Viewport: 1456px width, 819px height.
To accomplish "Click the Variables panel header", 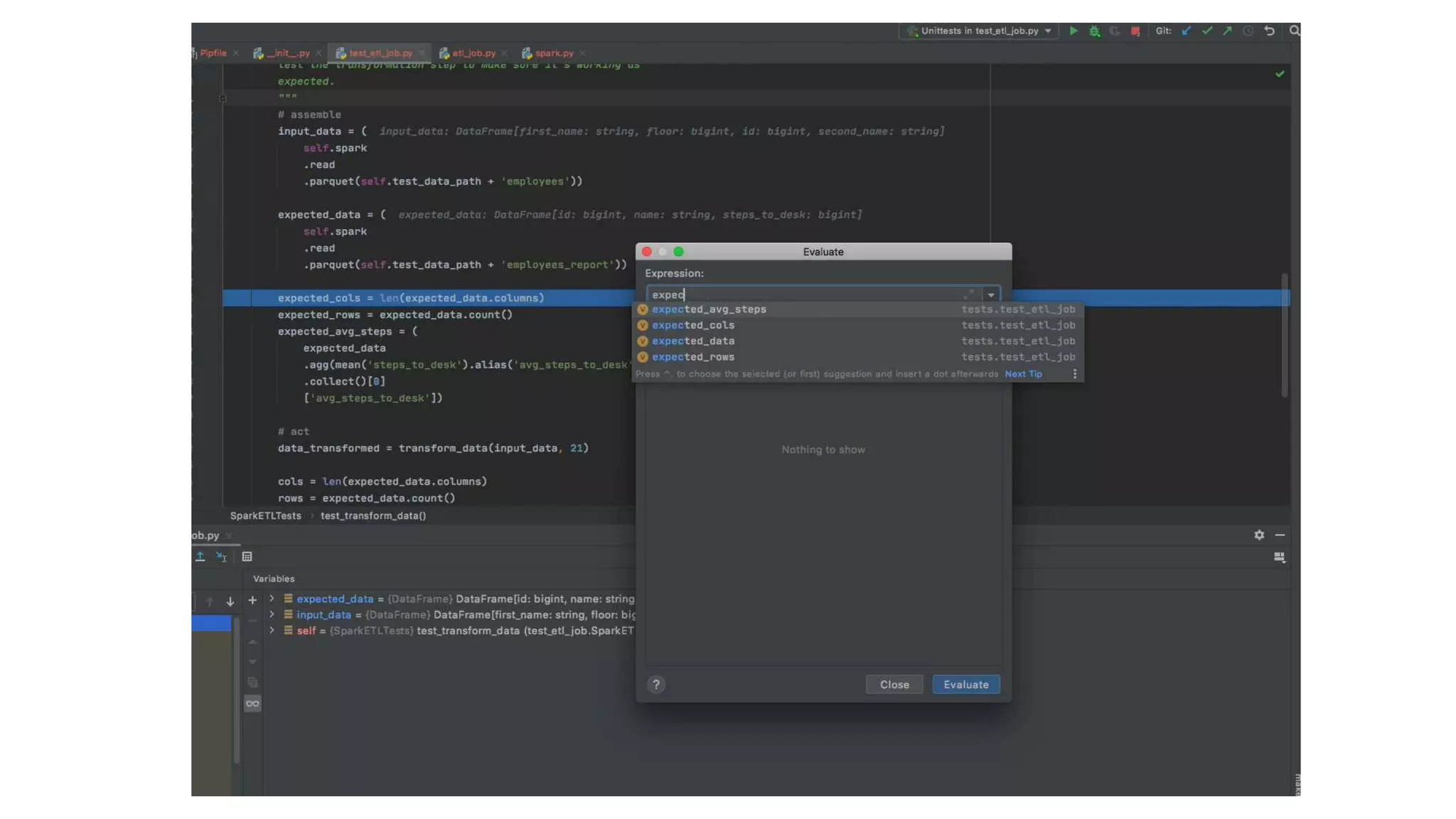I will (274, 579).
